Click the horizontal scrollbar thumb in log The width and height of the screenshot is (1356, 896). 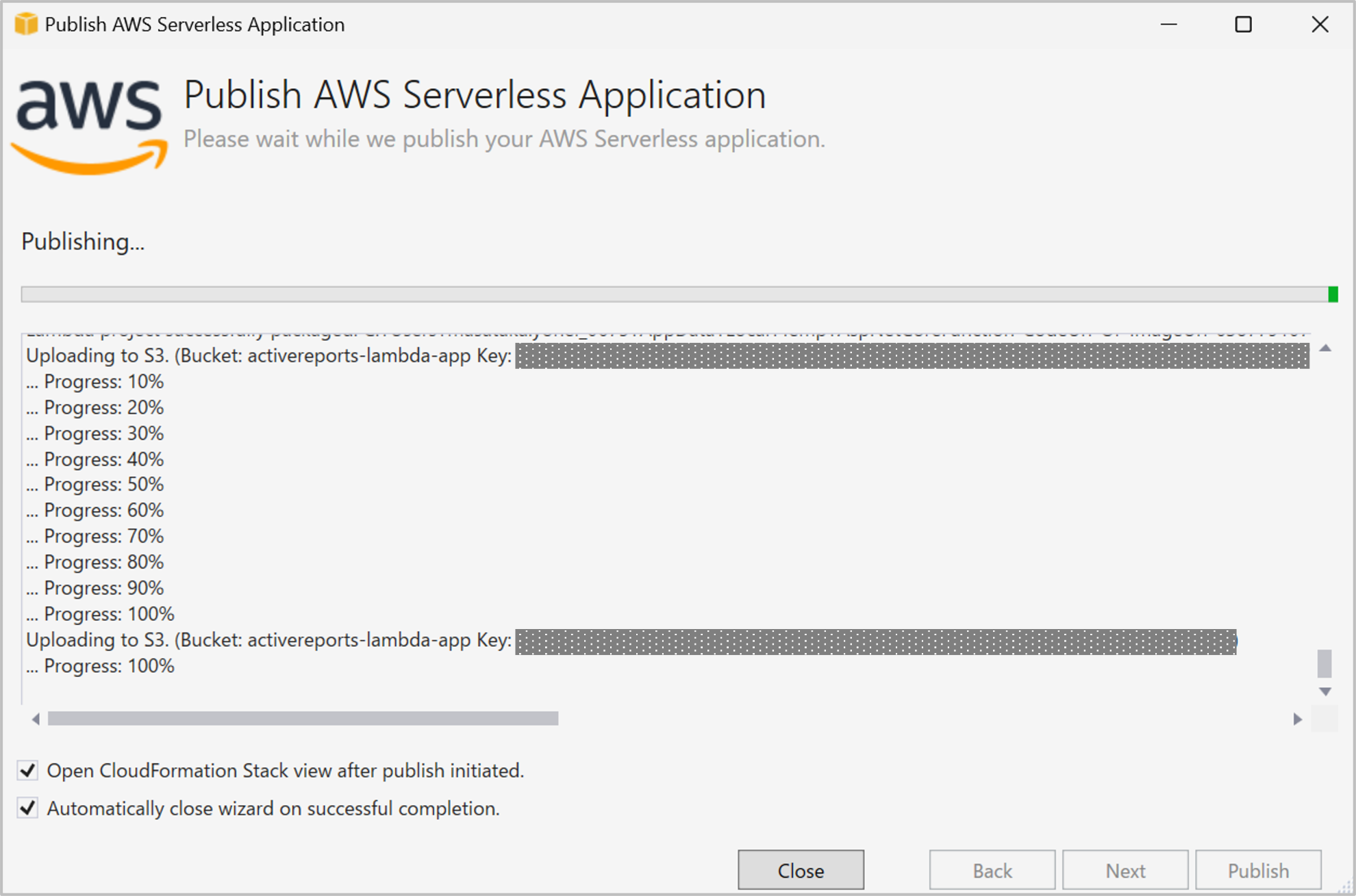(303, 719)
